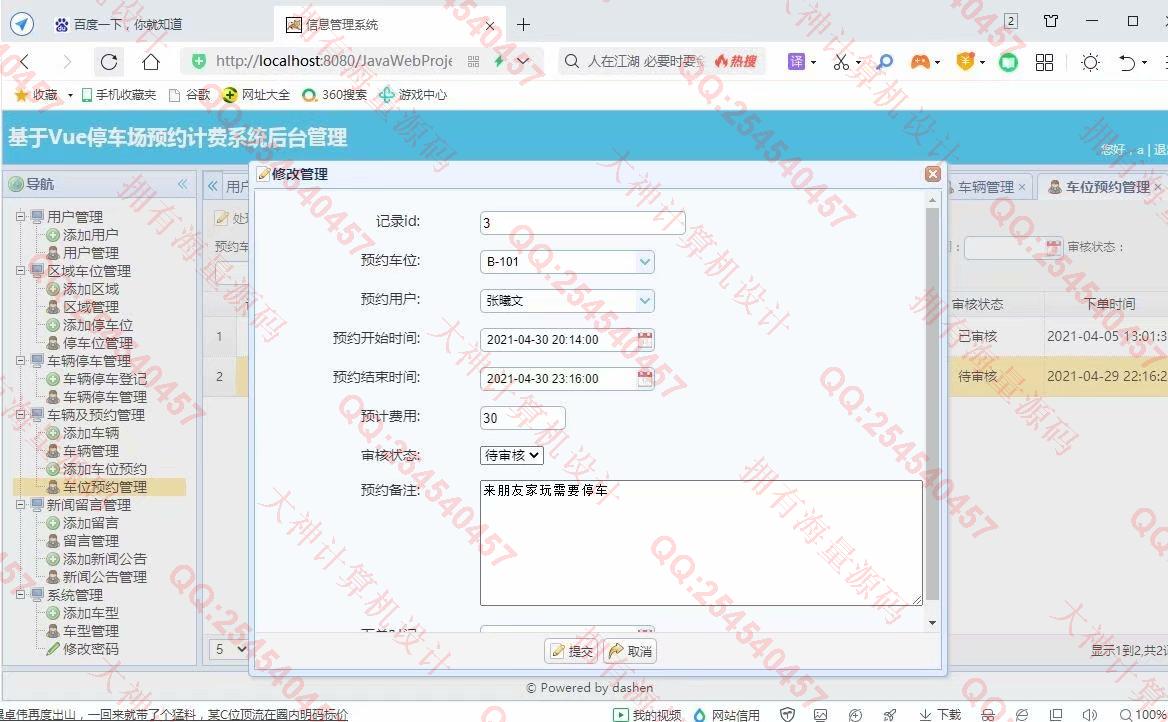Go to browser home page icon

point(150,62)
